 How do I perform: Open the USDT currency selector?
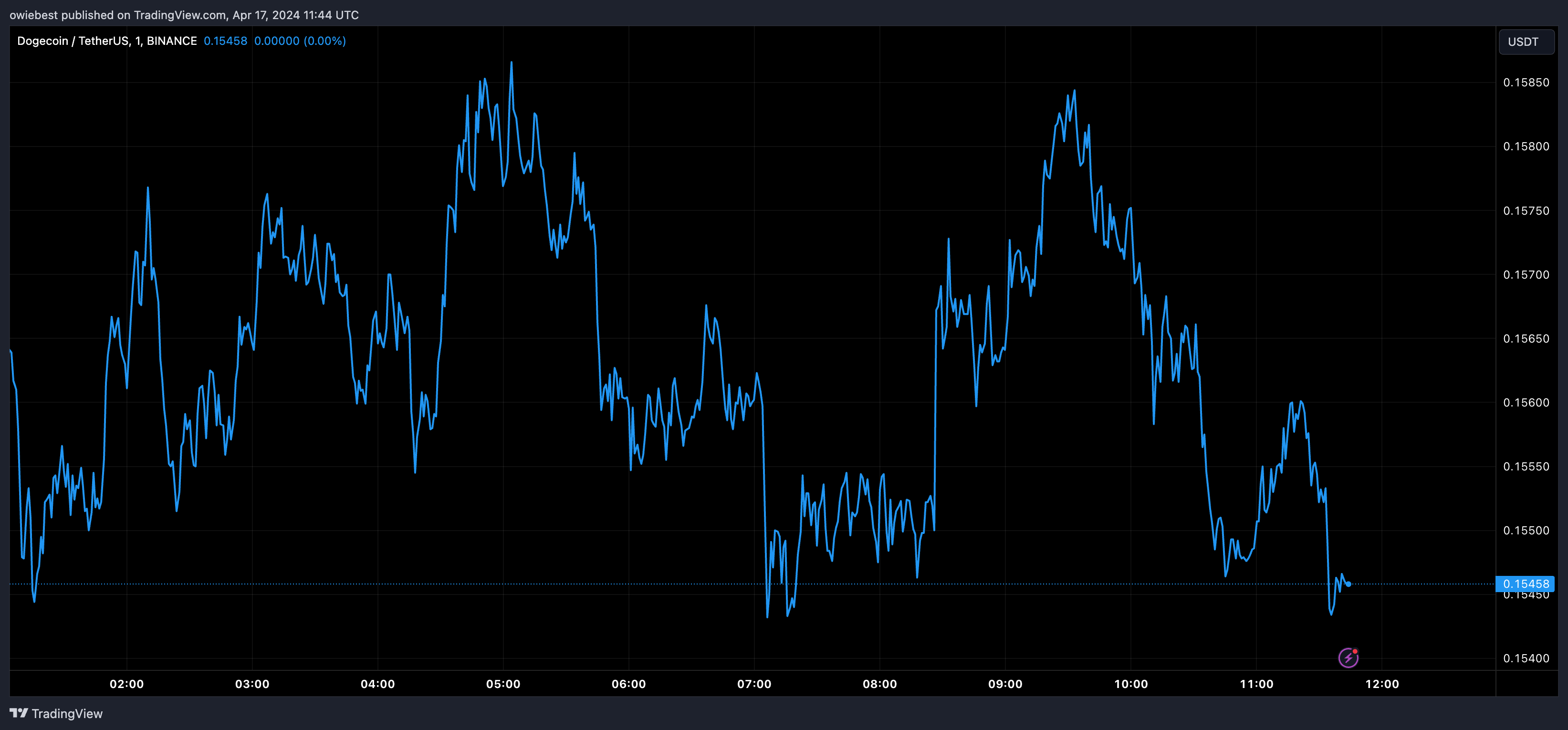[x=1526, y=42]
